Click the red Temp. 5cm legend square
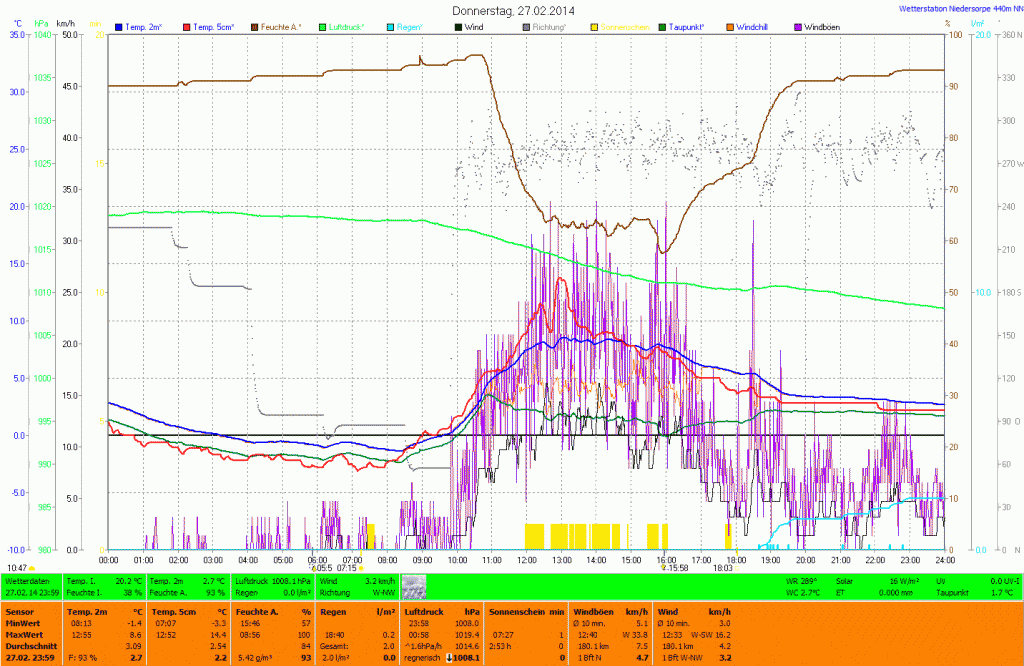The height and width of the screenshot is (666, 1024). (x=186, y=26)
